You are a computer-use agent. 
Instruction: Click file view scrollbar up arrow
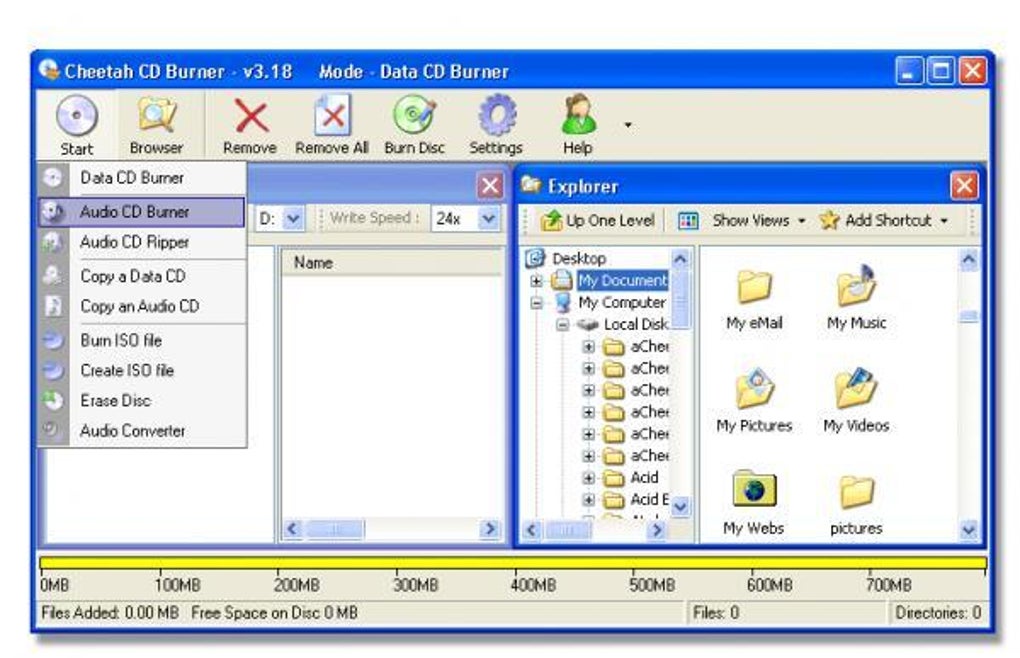point(969,259)
